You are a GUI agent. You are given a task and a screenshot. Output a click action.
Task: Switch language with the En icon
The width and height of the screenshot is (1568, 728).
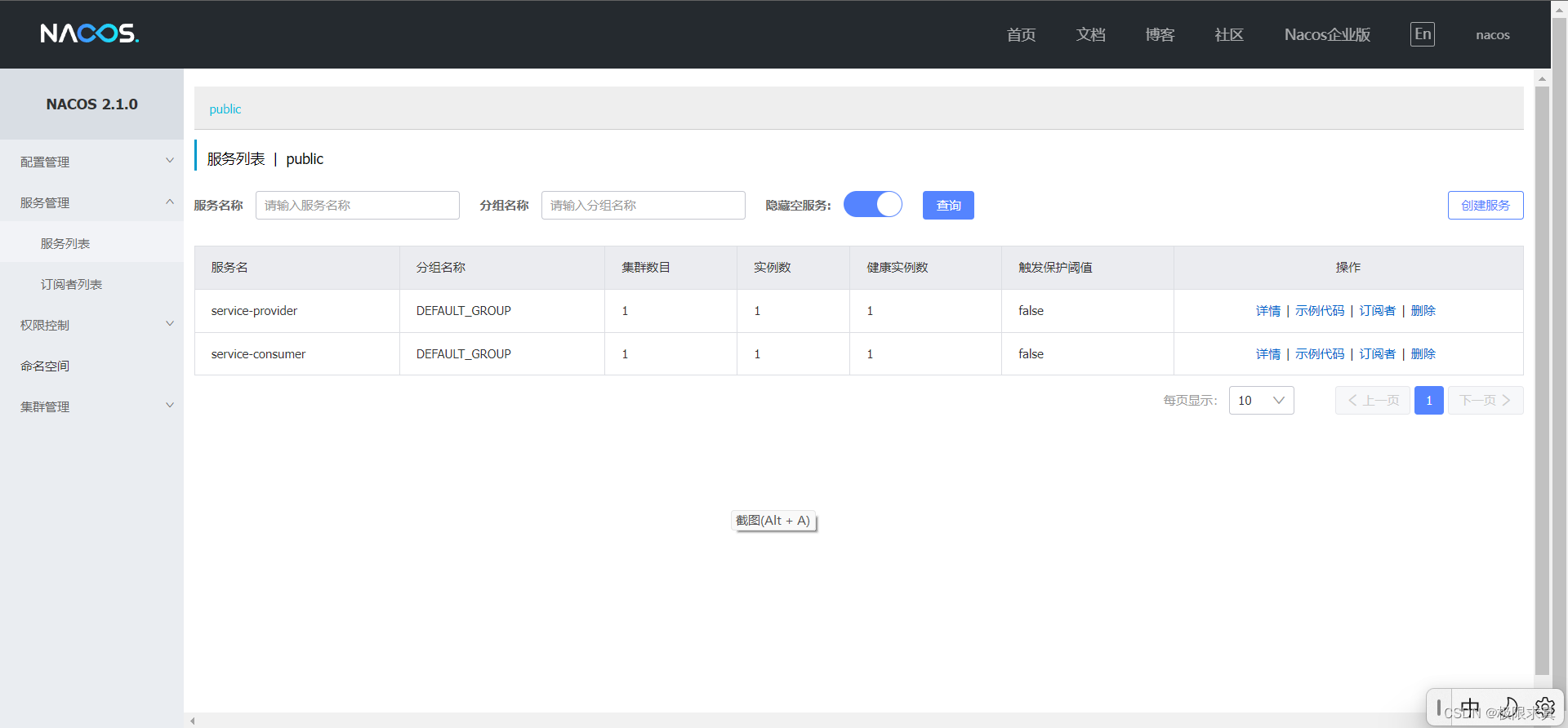pyautogui.click(x=1423, y=34)
